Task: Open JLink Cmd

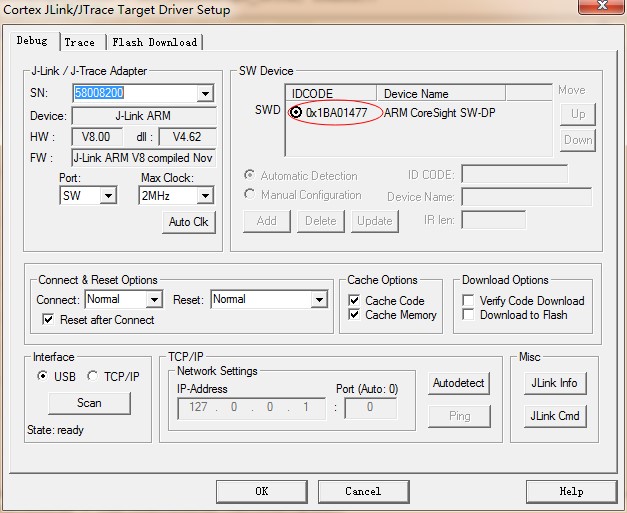Action: coord(555,416)
